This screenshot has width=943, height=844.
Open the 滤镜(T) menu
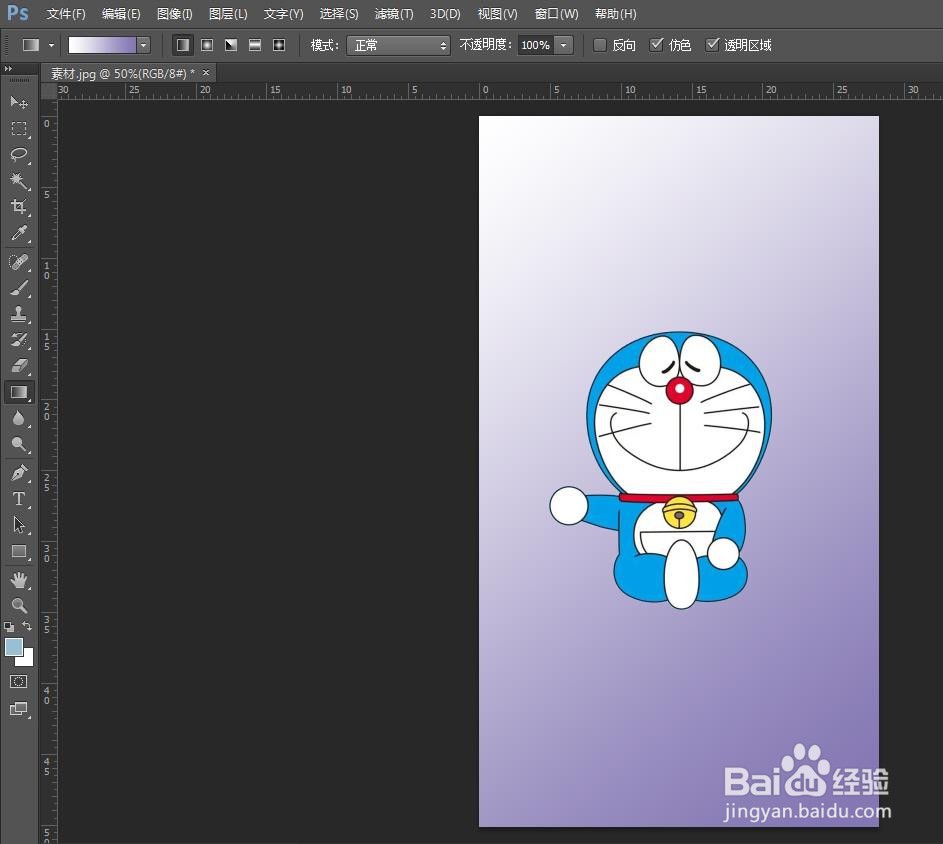coord(394,14)
